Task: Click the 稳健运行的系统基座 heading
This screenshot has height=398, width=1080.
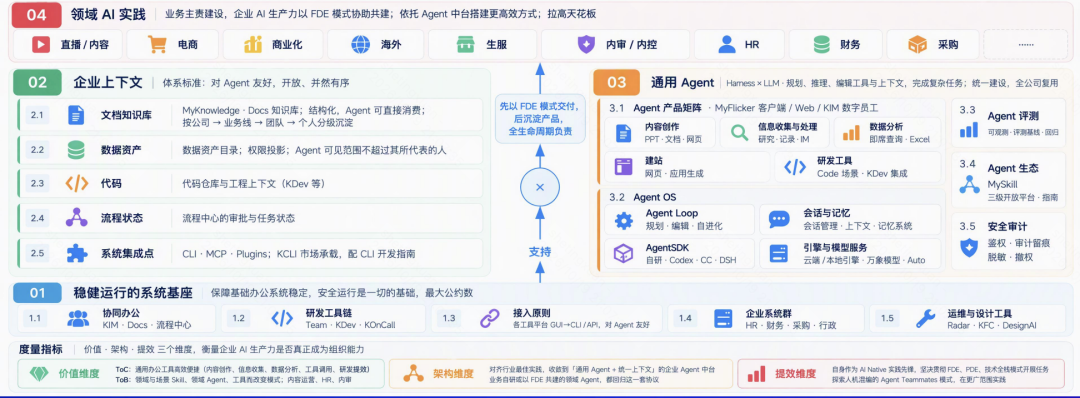Action: (133, 293)
